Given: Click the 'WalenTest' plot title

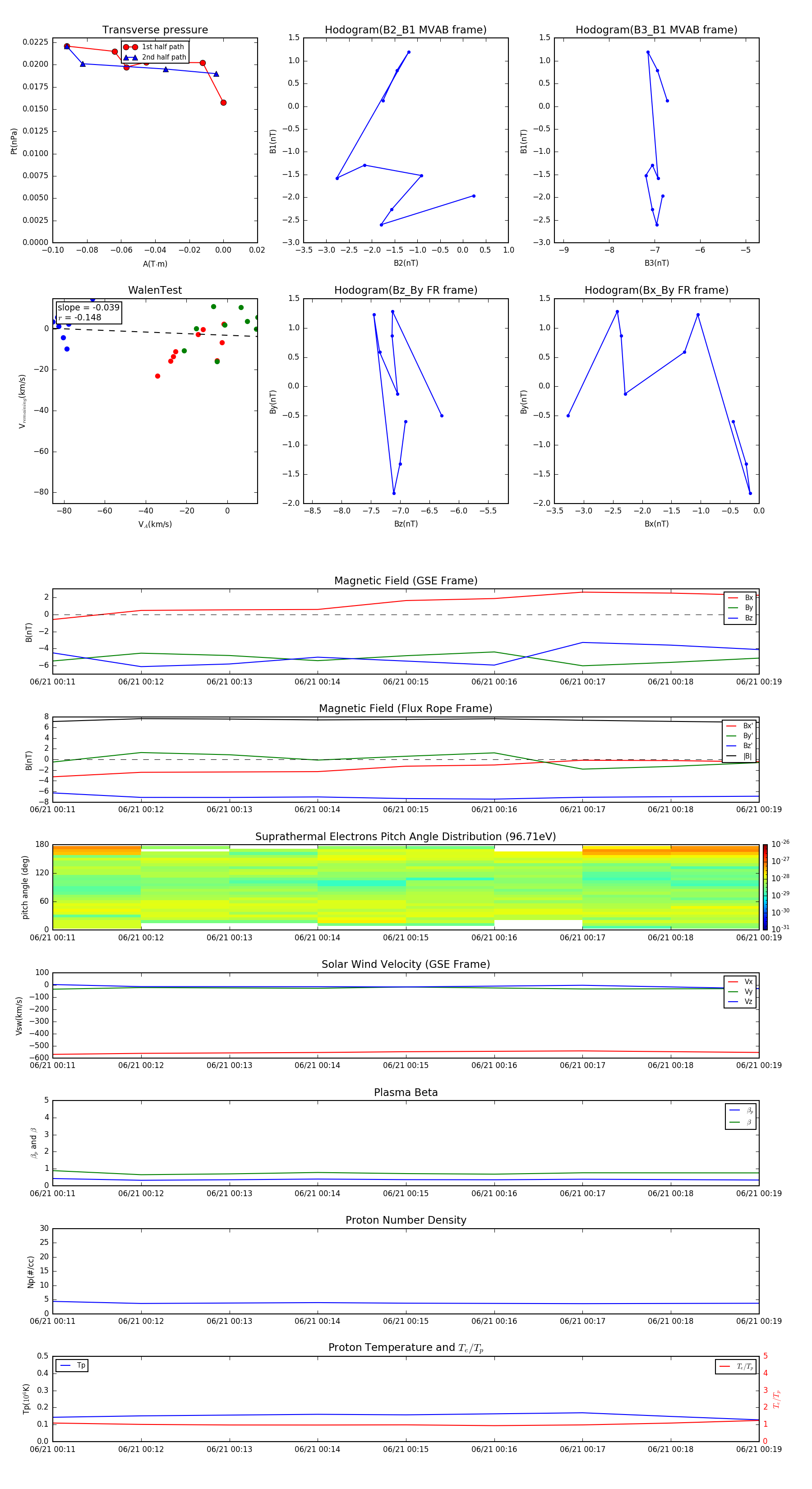Looking at the screenshot, I should 155,290.
